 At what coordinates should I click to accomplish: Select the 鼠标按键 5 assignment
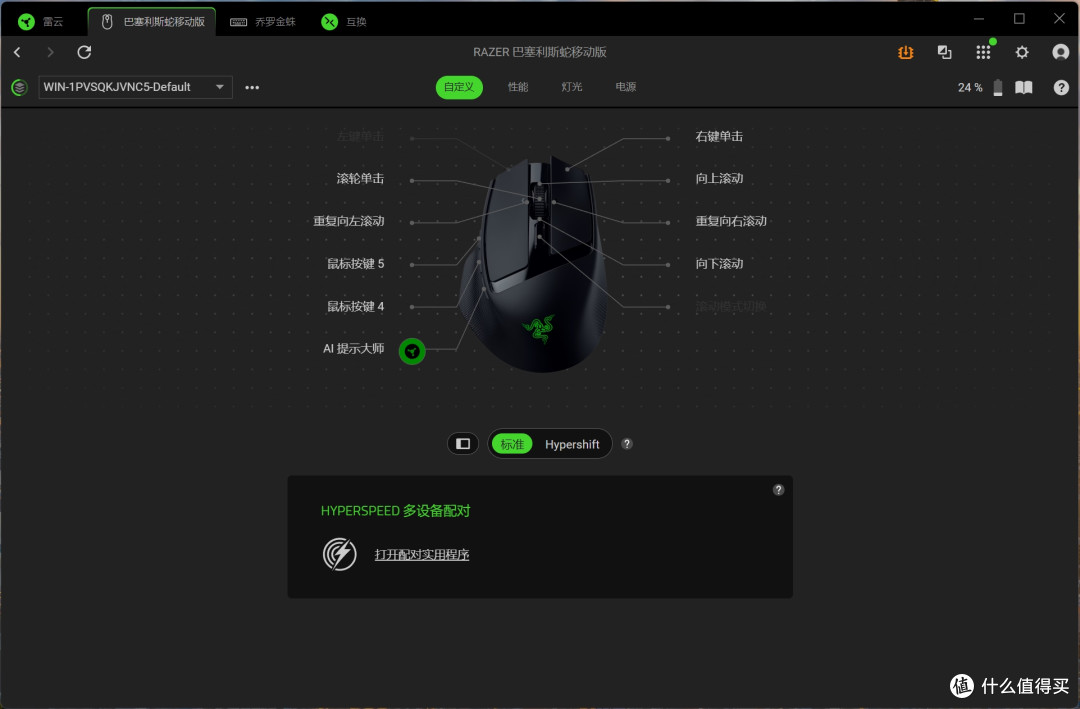[x=355, y=264]
